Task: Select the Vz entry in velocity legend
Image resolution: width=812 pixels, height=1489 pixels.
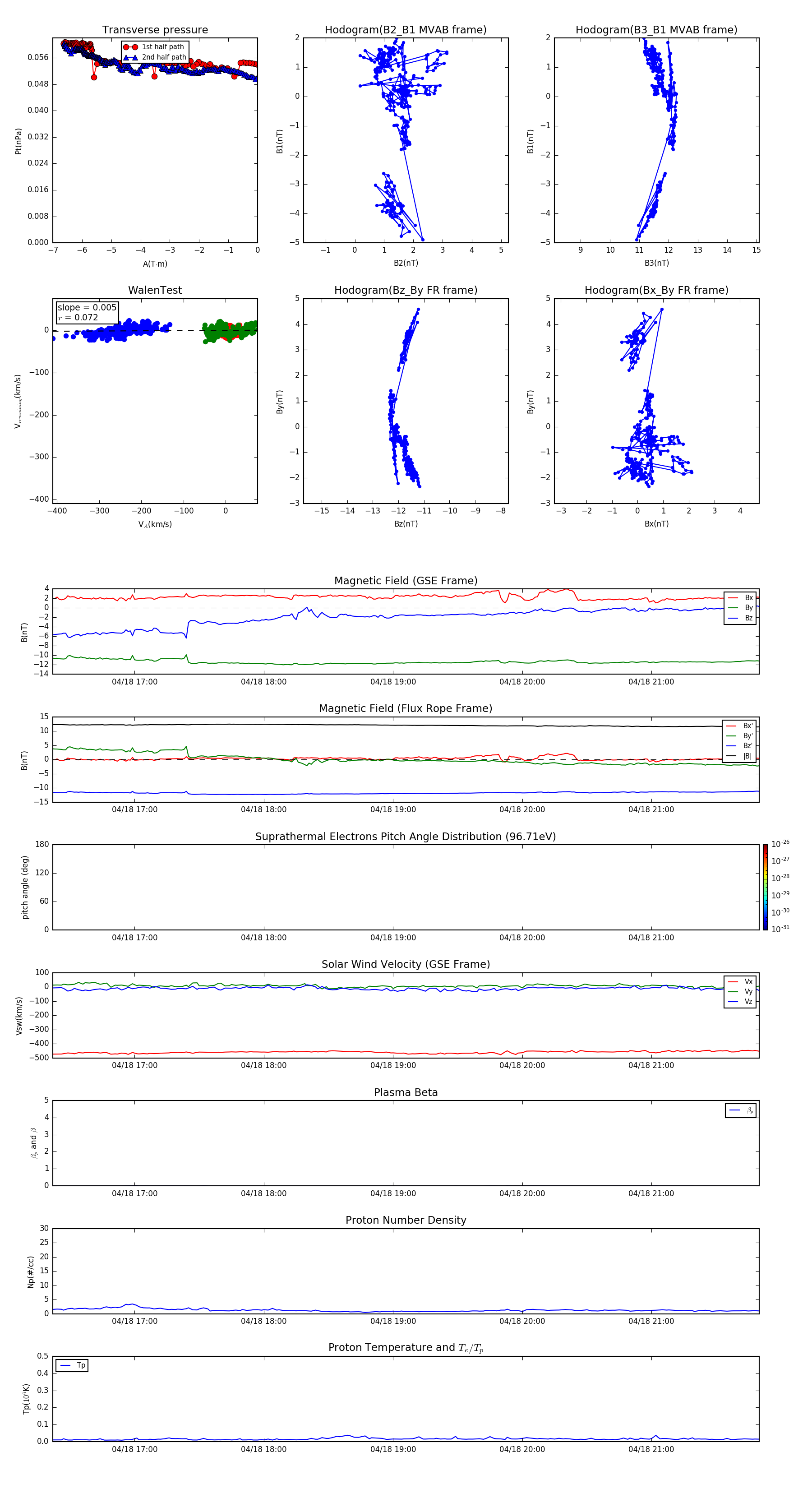Action: pos(740,1002)
